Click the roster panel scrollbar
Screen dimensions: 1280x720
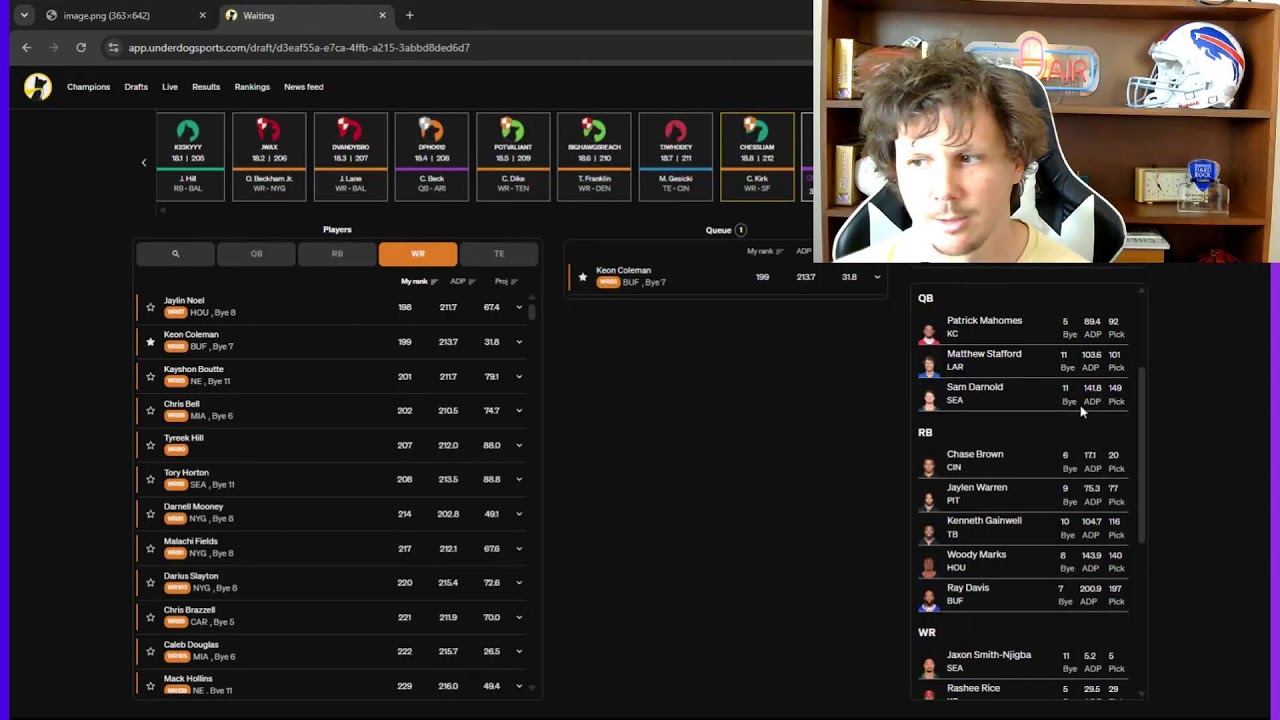1141,455
